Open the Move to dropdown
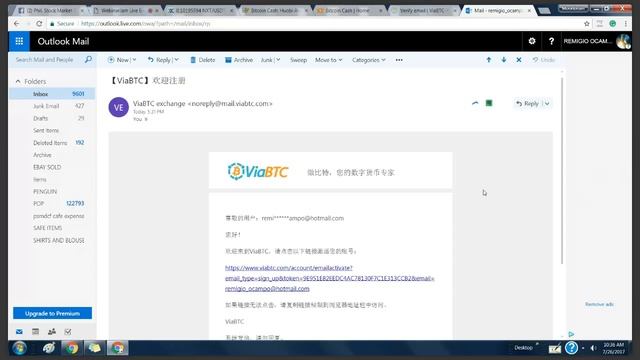 (329, 60)
